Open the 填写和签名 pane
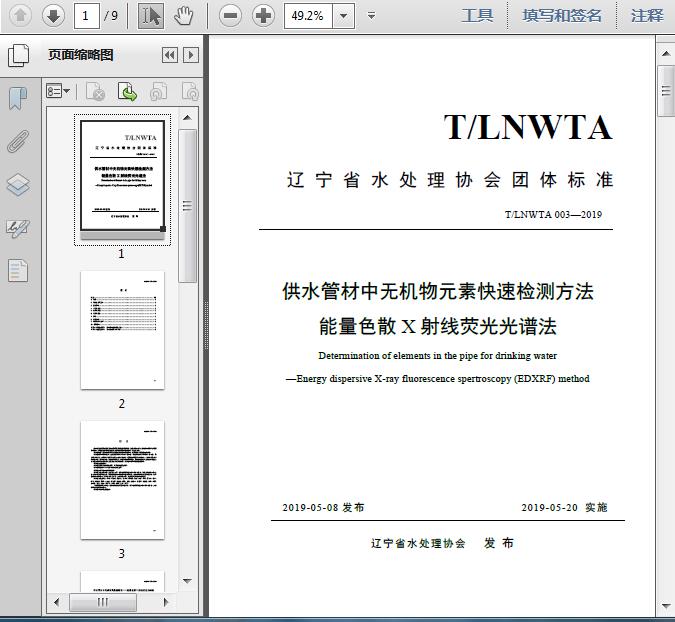This screenshot has width=675, height=622. (562, 16)
